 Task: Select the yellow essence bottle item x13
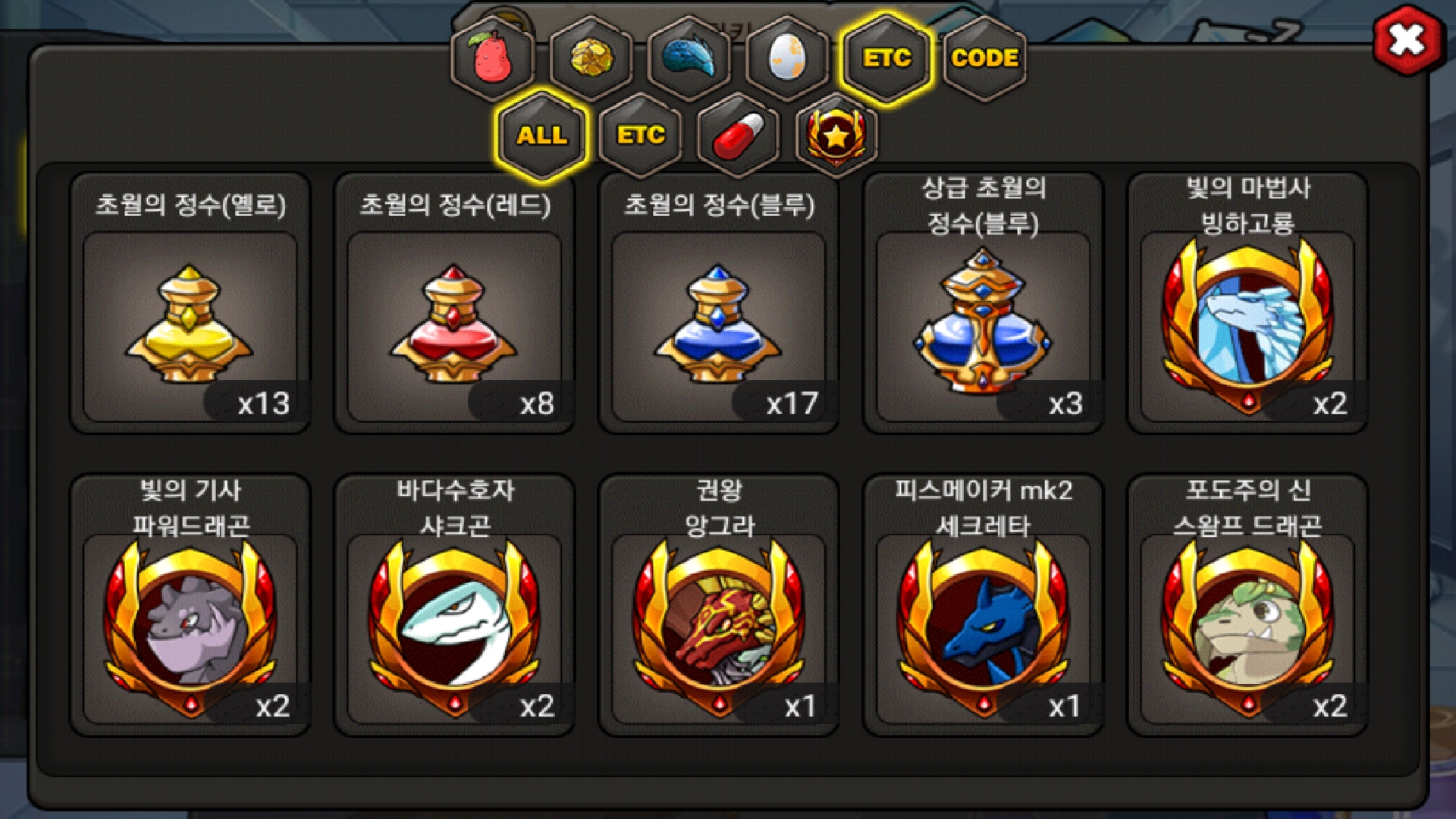pos(190,303)
